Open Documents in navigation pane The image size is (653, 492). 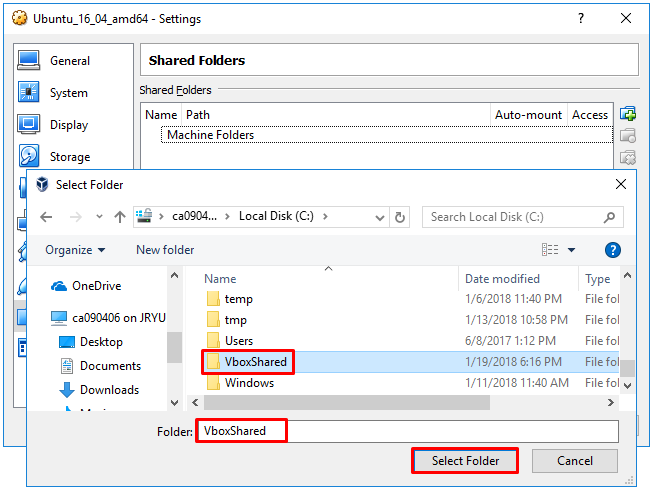(100, 366)
